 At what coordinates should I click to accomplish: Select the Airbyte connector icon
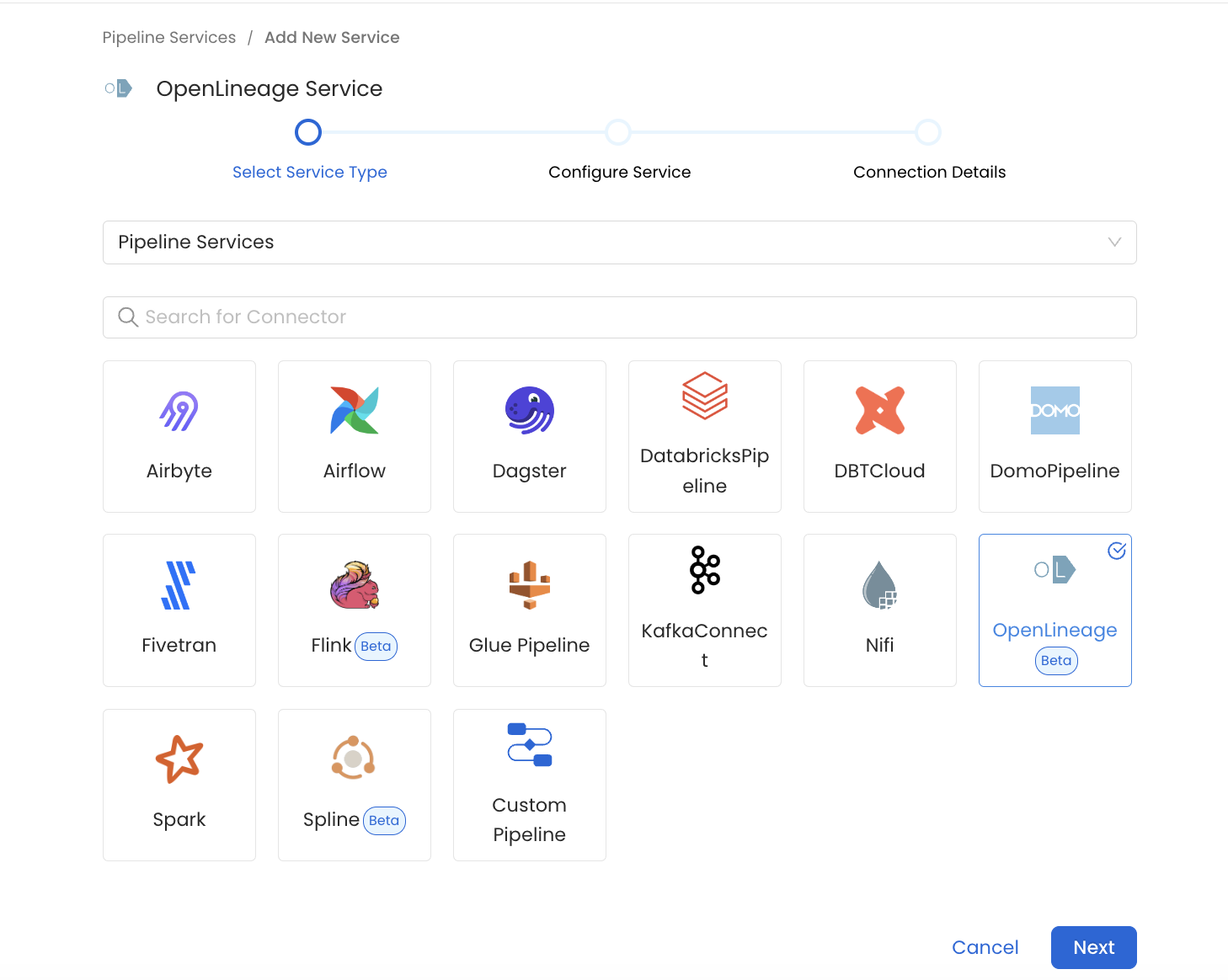179,411
